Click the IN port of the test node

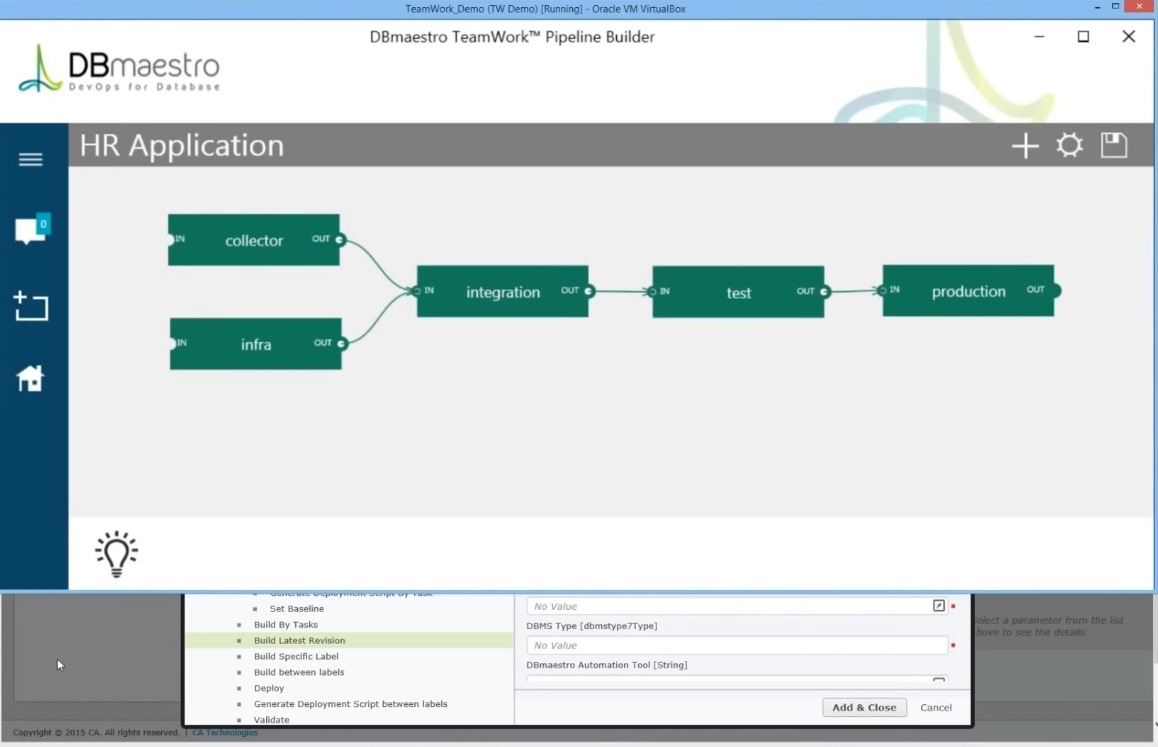click(653, 292)
